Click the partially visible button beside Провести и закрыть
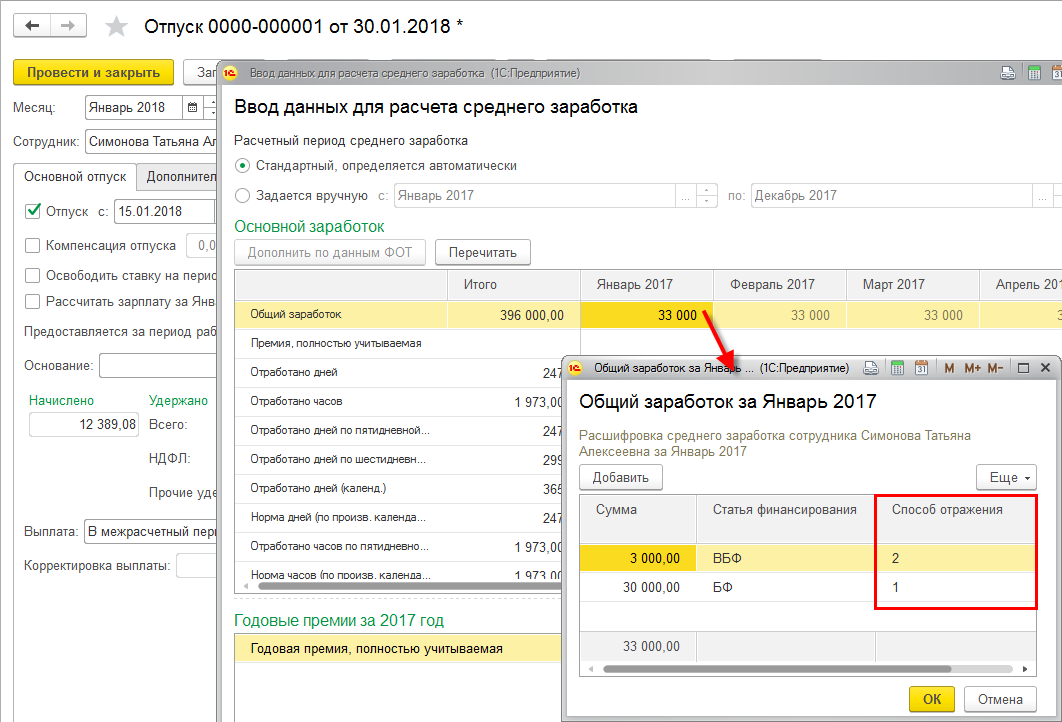Viewport: 1062px width, 722px height. [200, 72]
